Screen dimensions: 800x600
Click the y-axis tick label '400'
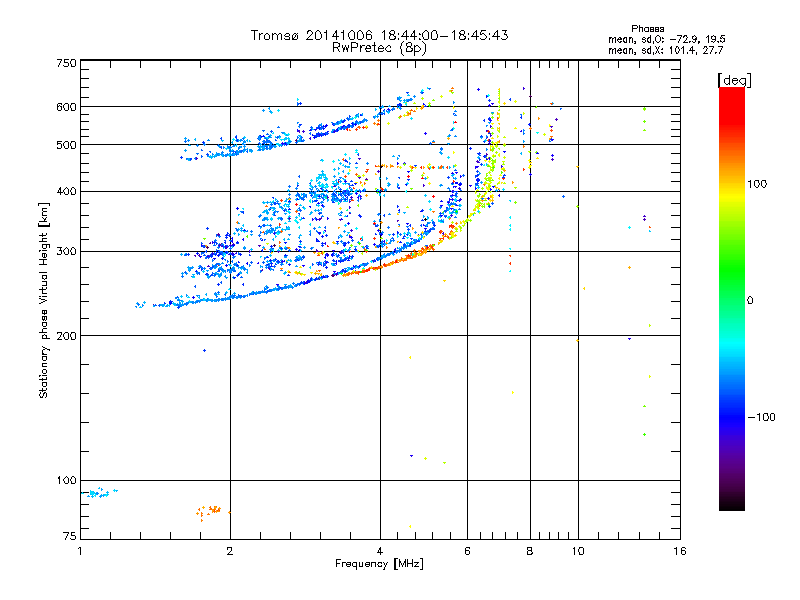point(66,192)
